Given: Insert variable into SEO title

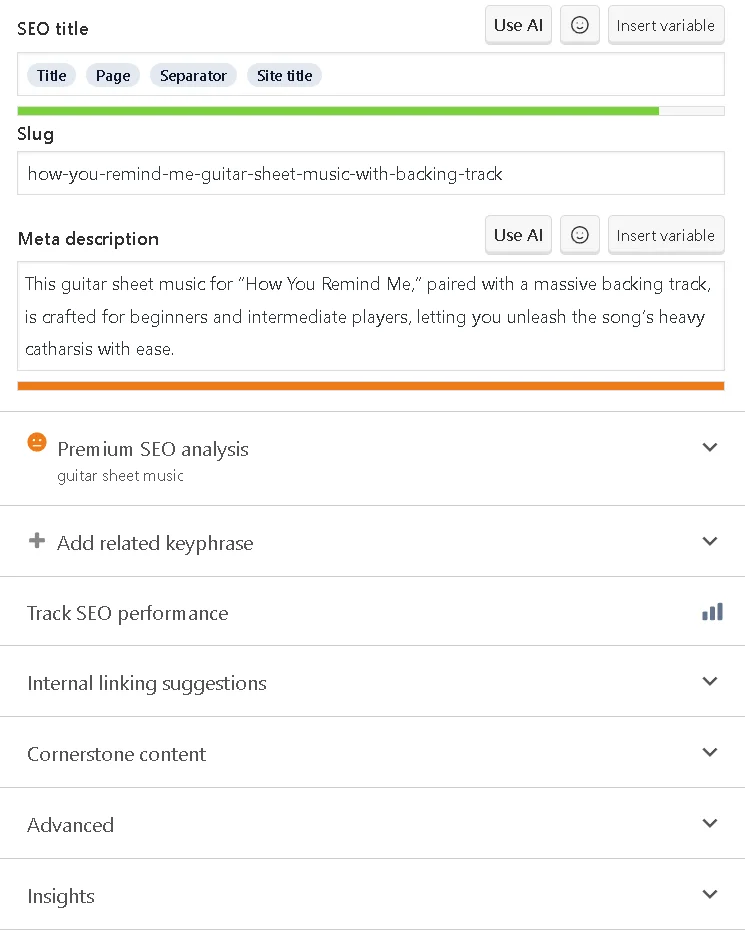Looking at the screenshot, I should pos(665,26).
